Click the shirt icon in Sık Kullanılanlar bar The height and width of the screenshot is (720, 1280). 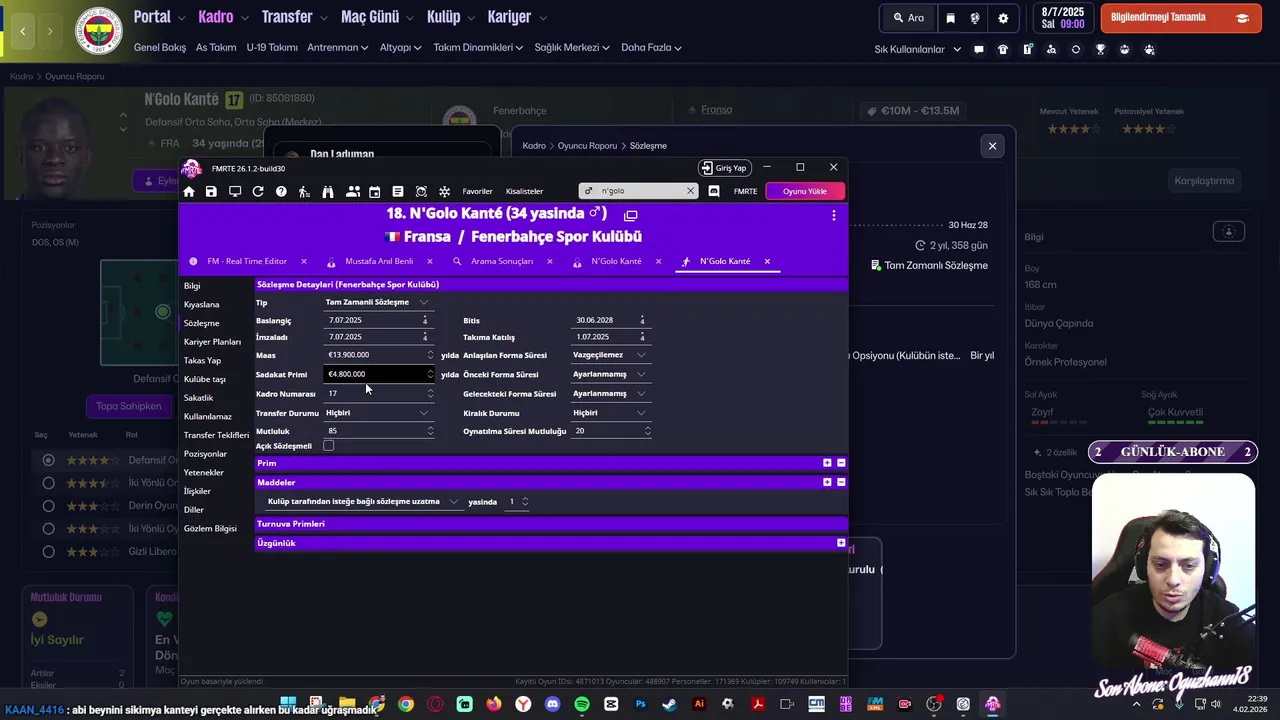tap(1003, 49)
